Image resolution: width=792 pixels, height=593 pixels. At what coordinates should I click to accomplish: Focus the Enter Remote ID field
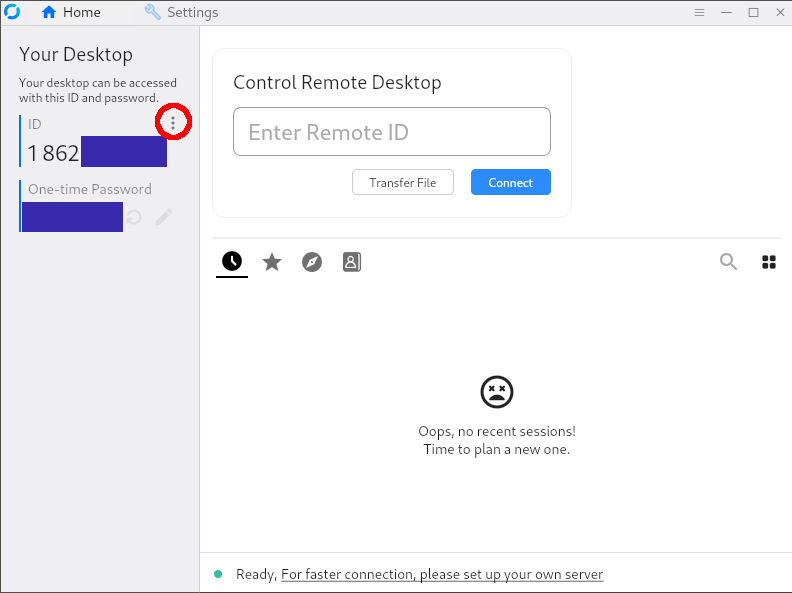[392, 132]
